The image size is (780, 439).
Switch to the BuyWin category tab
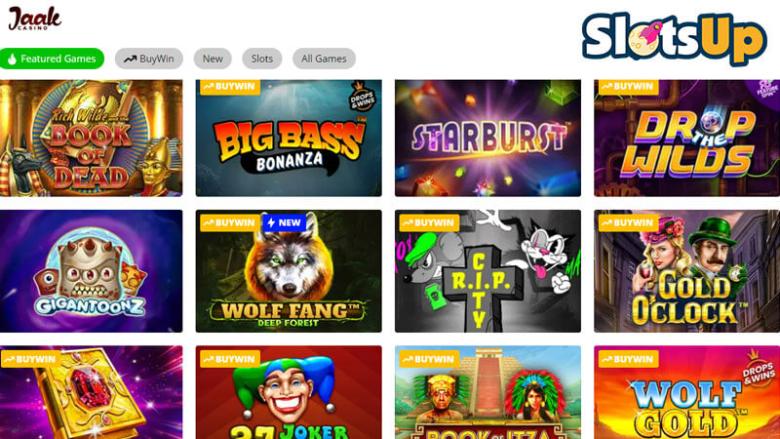(x=149, y=59)
